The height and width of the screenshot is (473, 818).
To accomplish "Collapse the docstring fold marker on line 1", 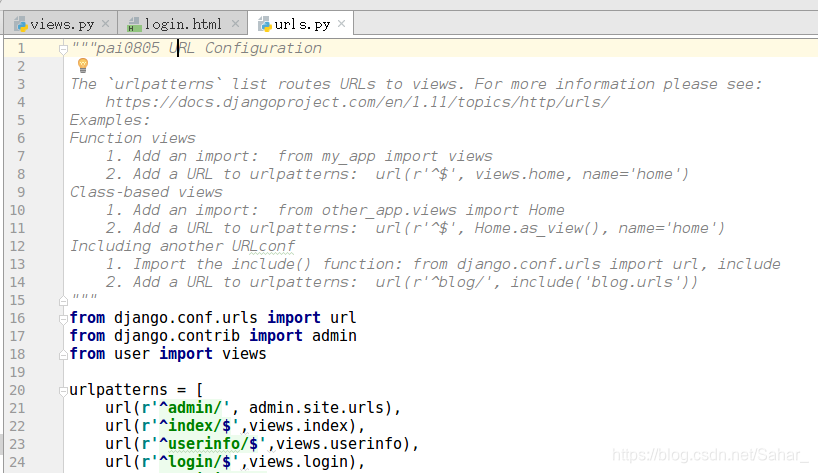I will pos(63,50).
